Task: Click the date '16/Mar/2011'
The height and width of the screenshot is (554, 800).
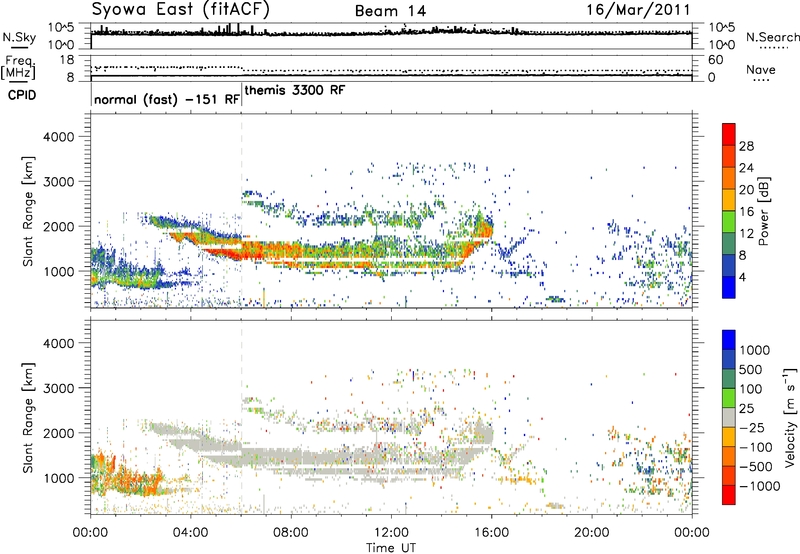Action: coord(638,9)
